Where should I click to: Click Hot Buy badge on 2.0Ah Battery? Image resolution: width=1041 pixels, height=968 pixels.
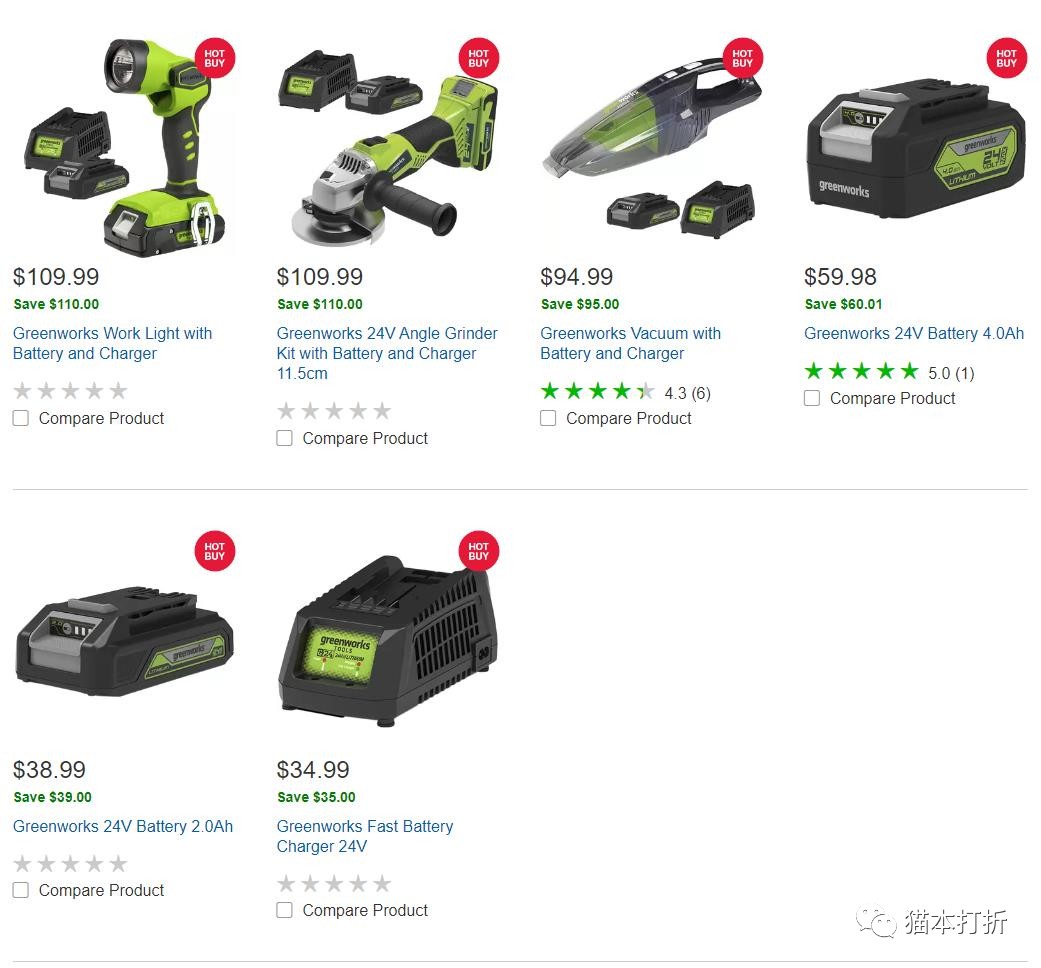tap(214, 551)
